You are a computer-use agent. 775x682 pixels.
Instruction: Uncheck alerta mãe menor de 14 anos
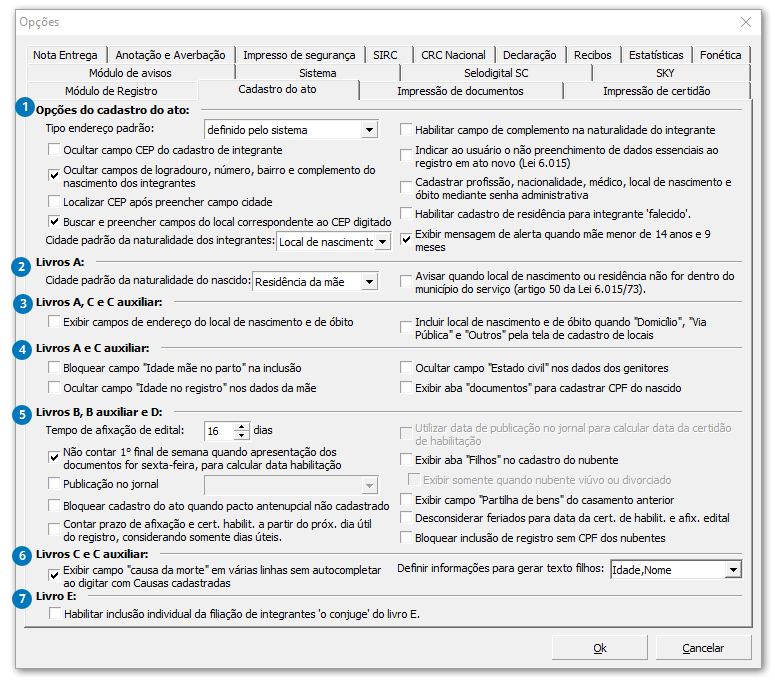click(x=406, y=239)
